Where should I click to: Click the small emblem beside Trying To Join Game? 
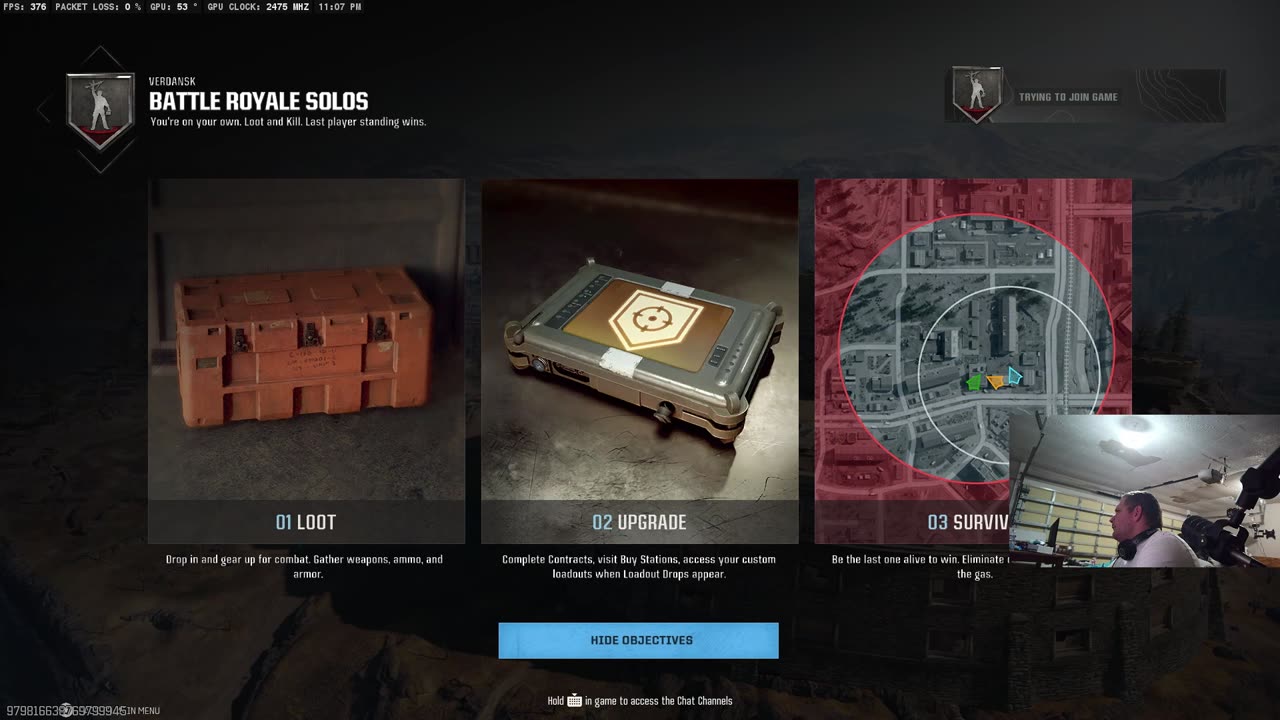976,95
